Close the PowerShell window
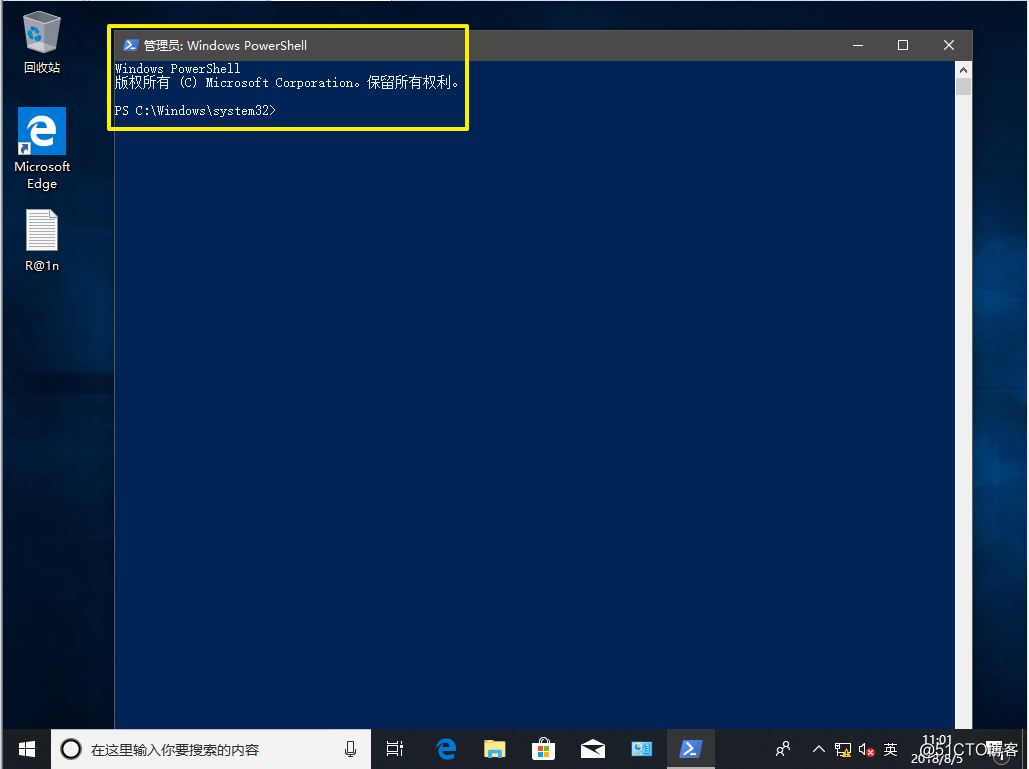1029x769 pixels. (x=949, y=45)
